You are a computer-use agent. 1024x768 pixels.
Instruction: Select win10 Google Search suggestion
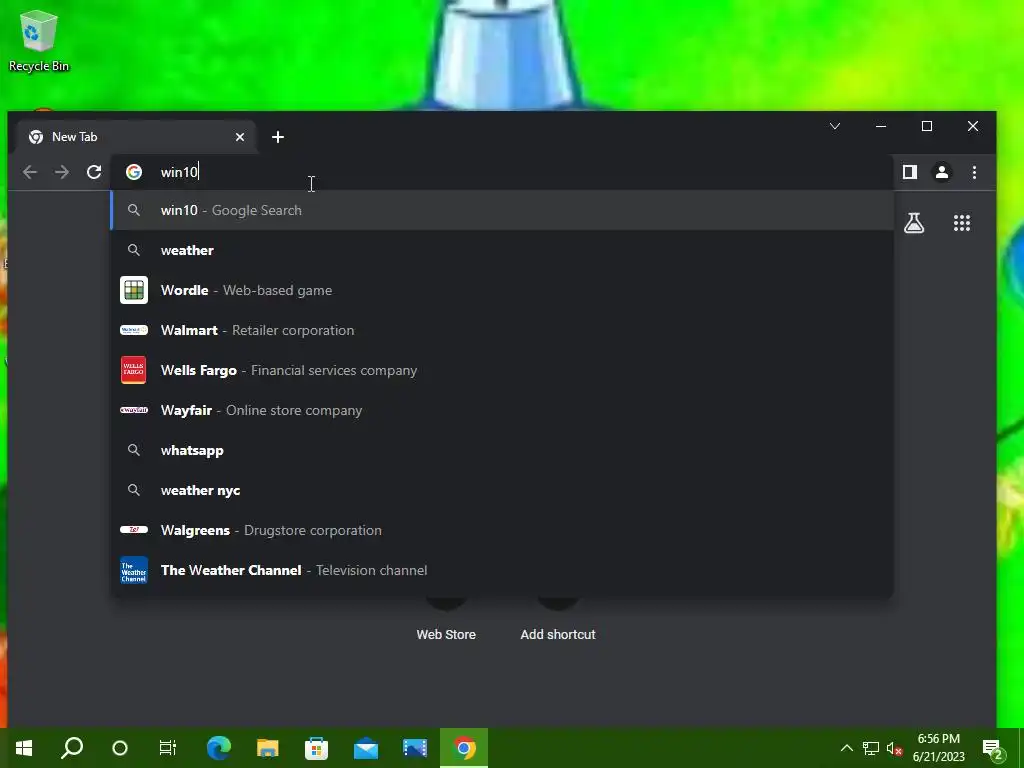point(502,210)
